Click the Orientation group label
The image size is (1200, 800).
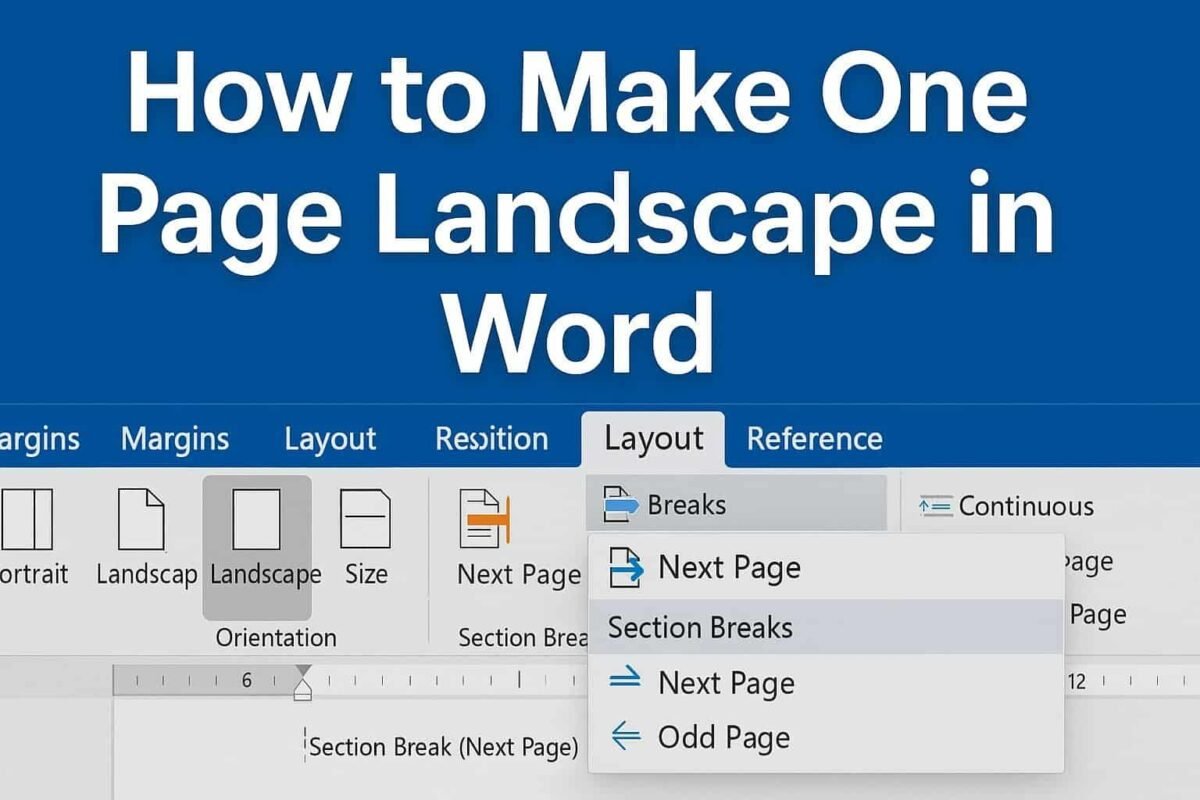(276, 638)
